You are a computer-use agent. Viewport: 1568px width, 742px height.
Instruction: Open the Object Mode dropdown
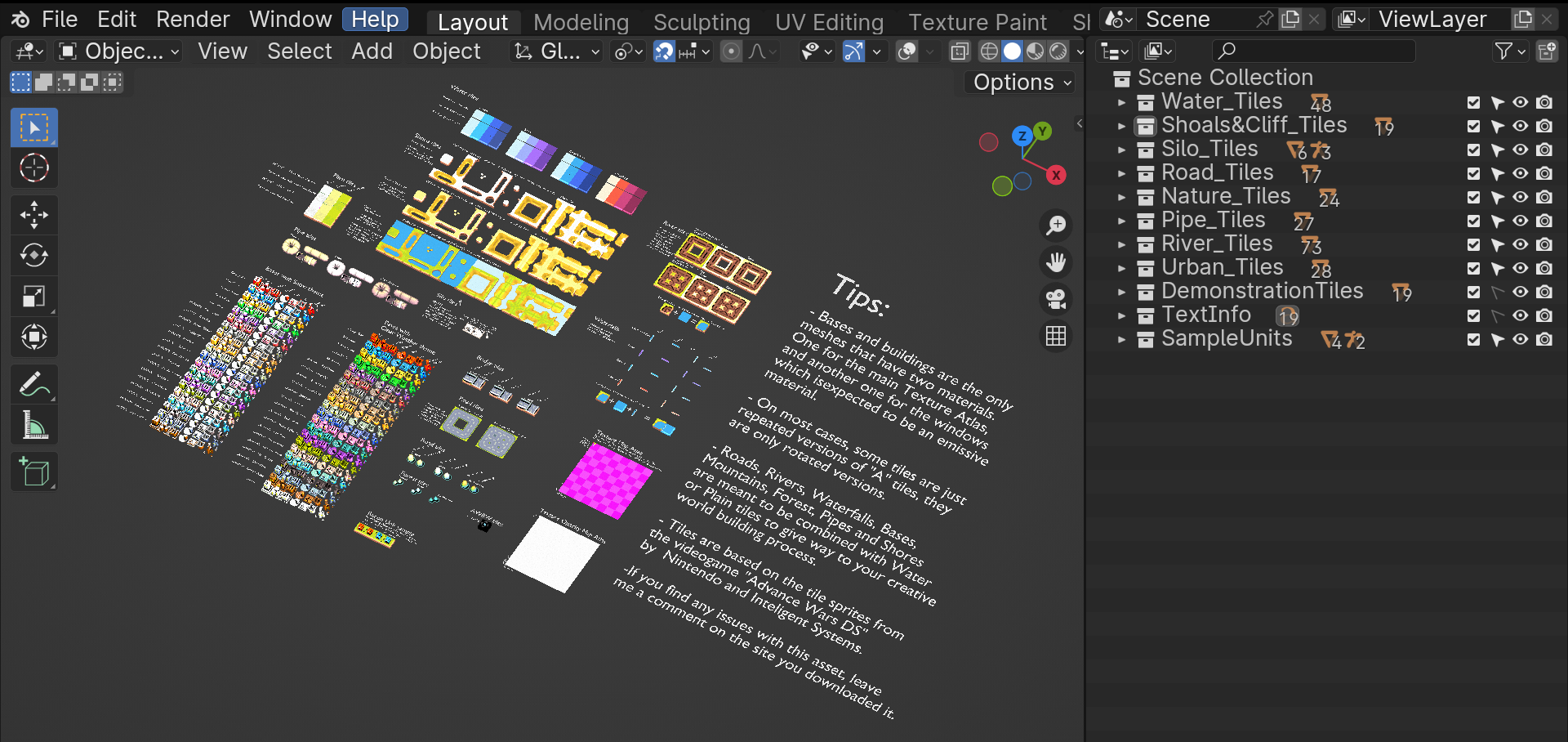pyautogui.click(x=119, y=51)
